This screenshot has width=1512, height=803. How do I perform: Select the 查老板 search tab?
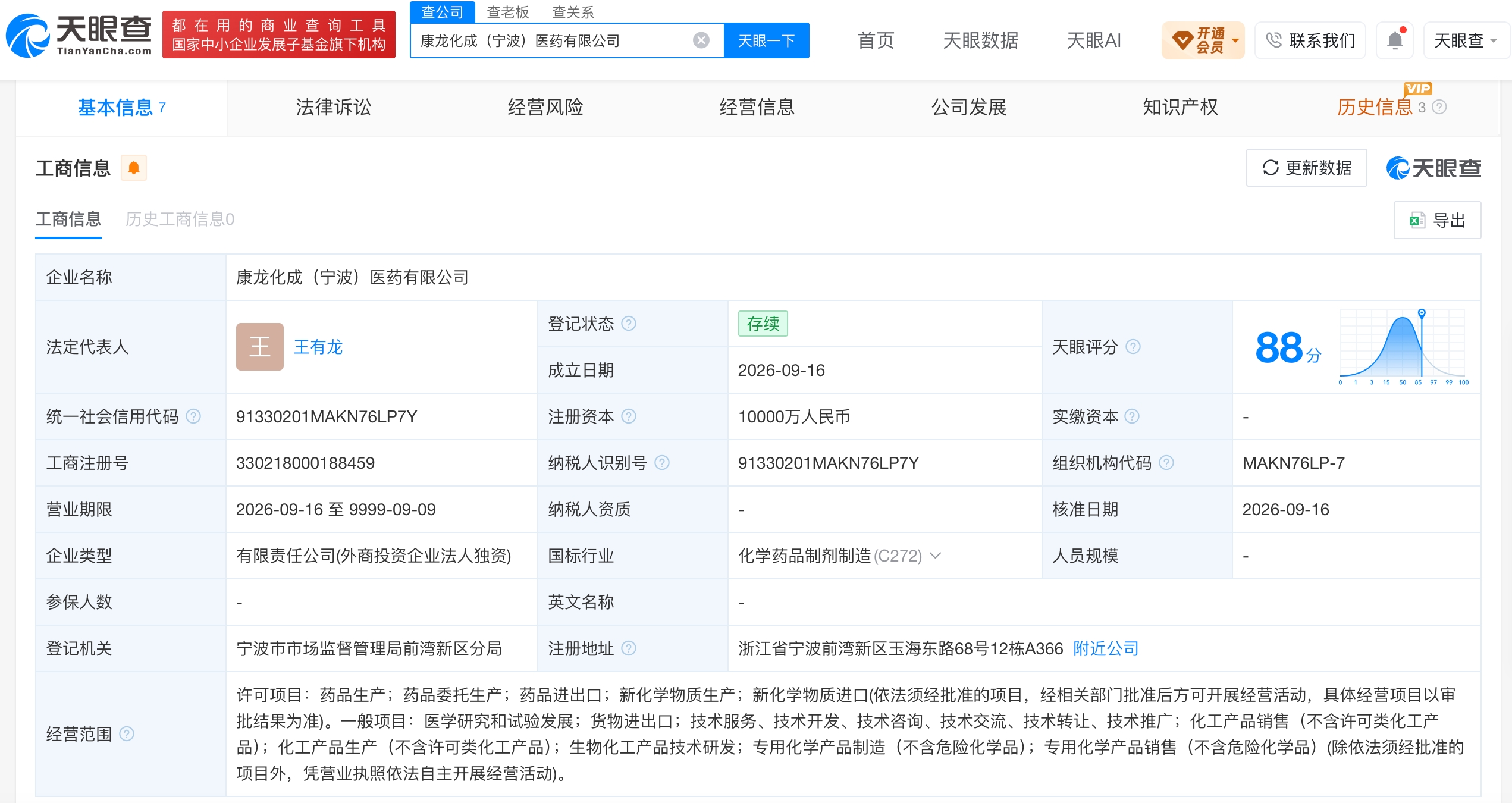tap(507, 12)
